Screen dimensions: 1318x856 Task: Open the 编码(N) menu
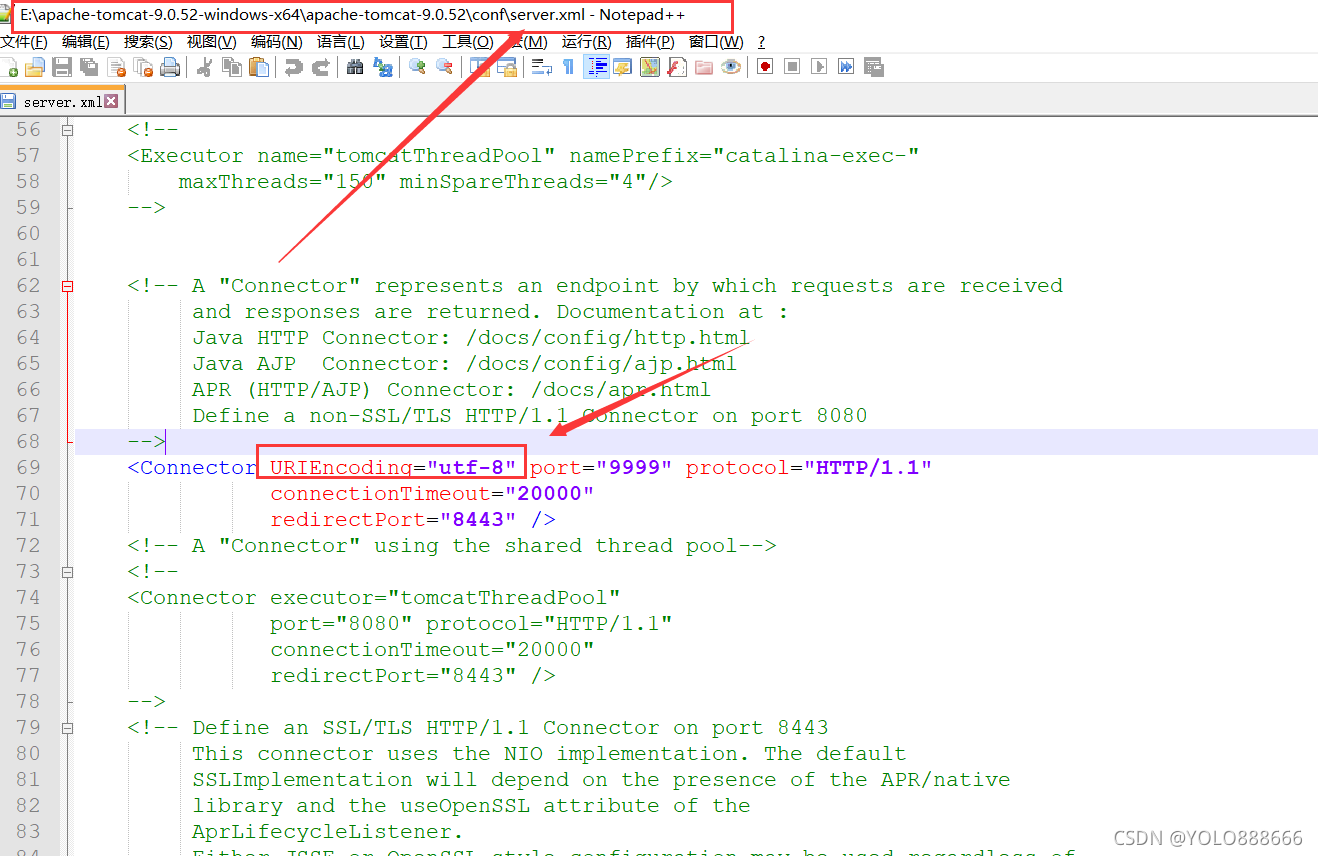(276, 42)
